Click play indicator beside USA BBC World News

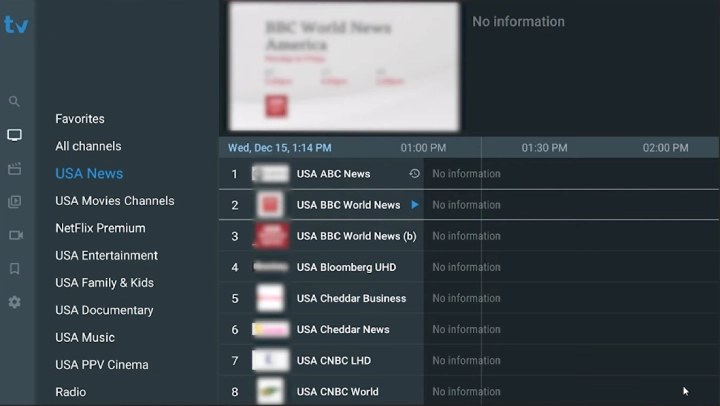tap(415, 205)
